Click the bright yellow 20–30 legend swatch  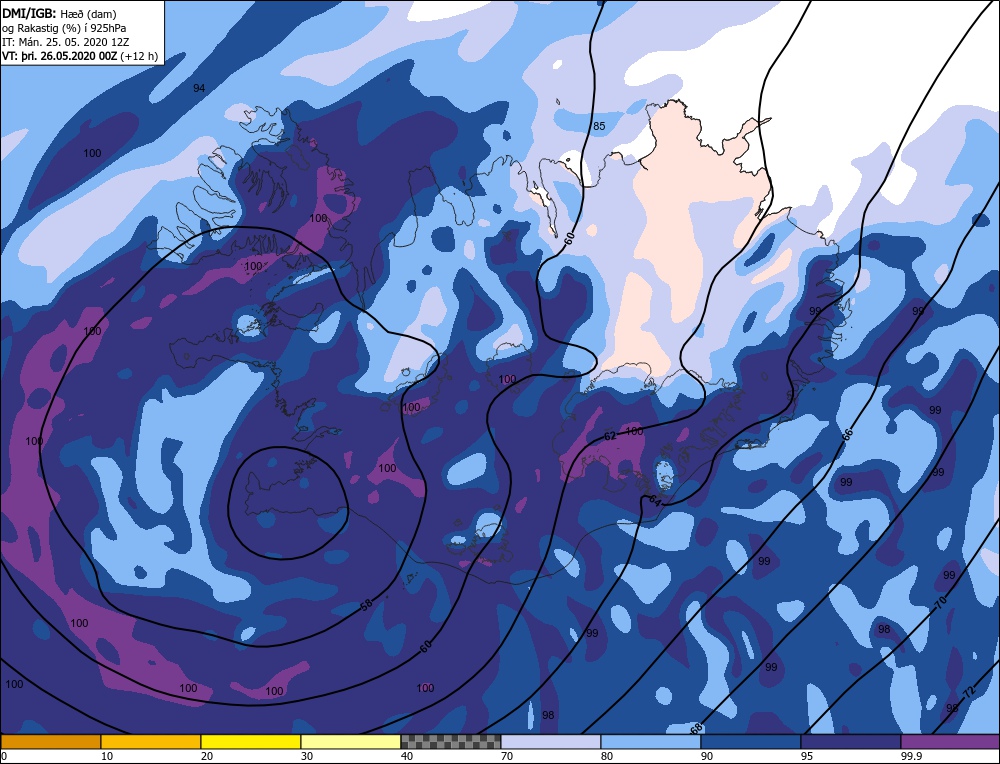point(251,742)
